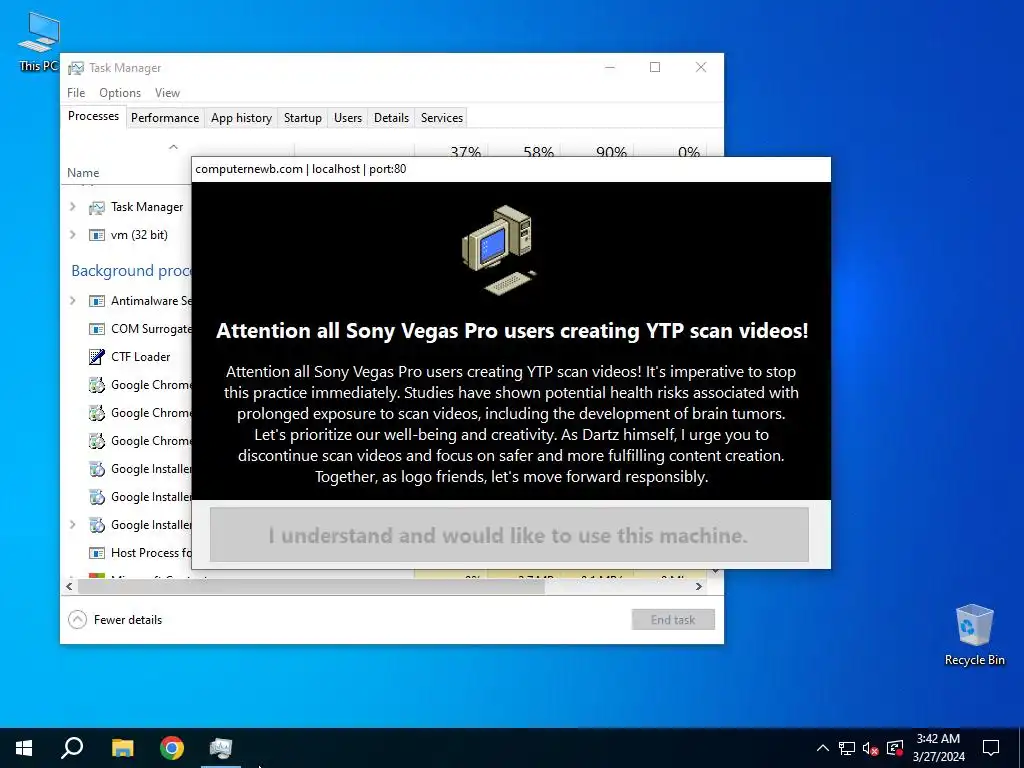Open taskbar Search magnifier
The width and height of the screenshot is (1024, 768).
pyautogui.click(x=72, y=748)
